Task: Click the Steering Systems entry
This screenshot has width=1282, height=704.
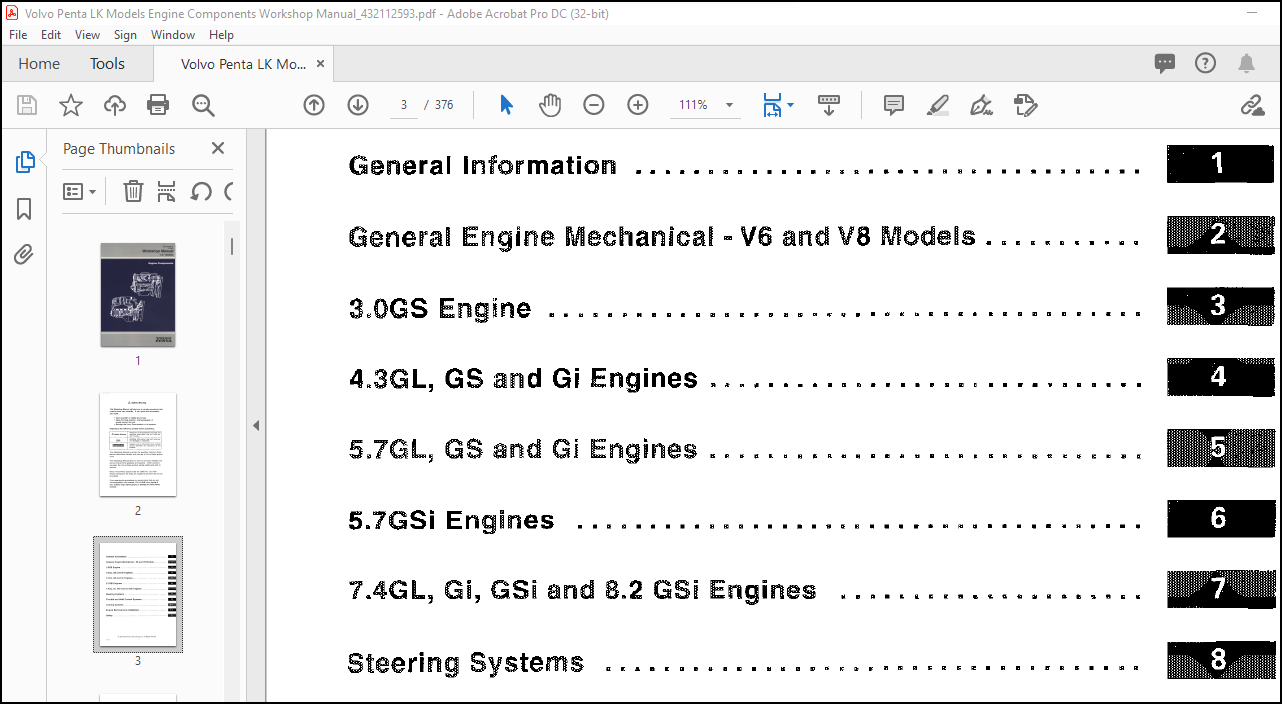Action: 466,663
